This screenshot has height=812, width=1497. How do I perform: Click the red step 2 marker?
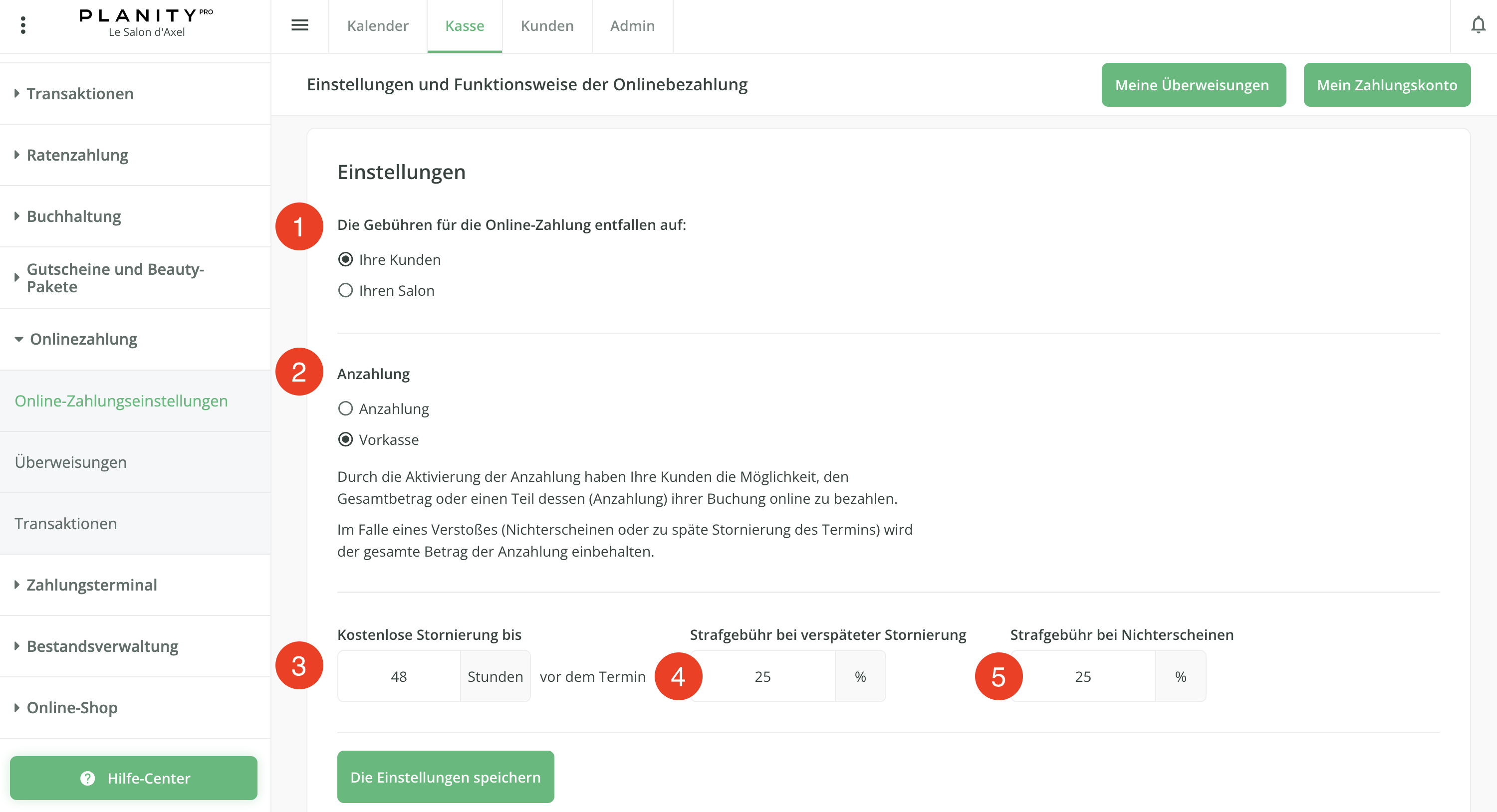[299, 372]
